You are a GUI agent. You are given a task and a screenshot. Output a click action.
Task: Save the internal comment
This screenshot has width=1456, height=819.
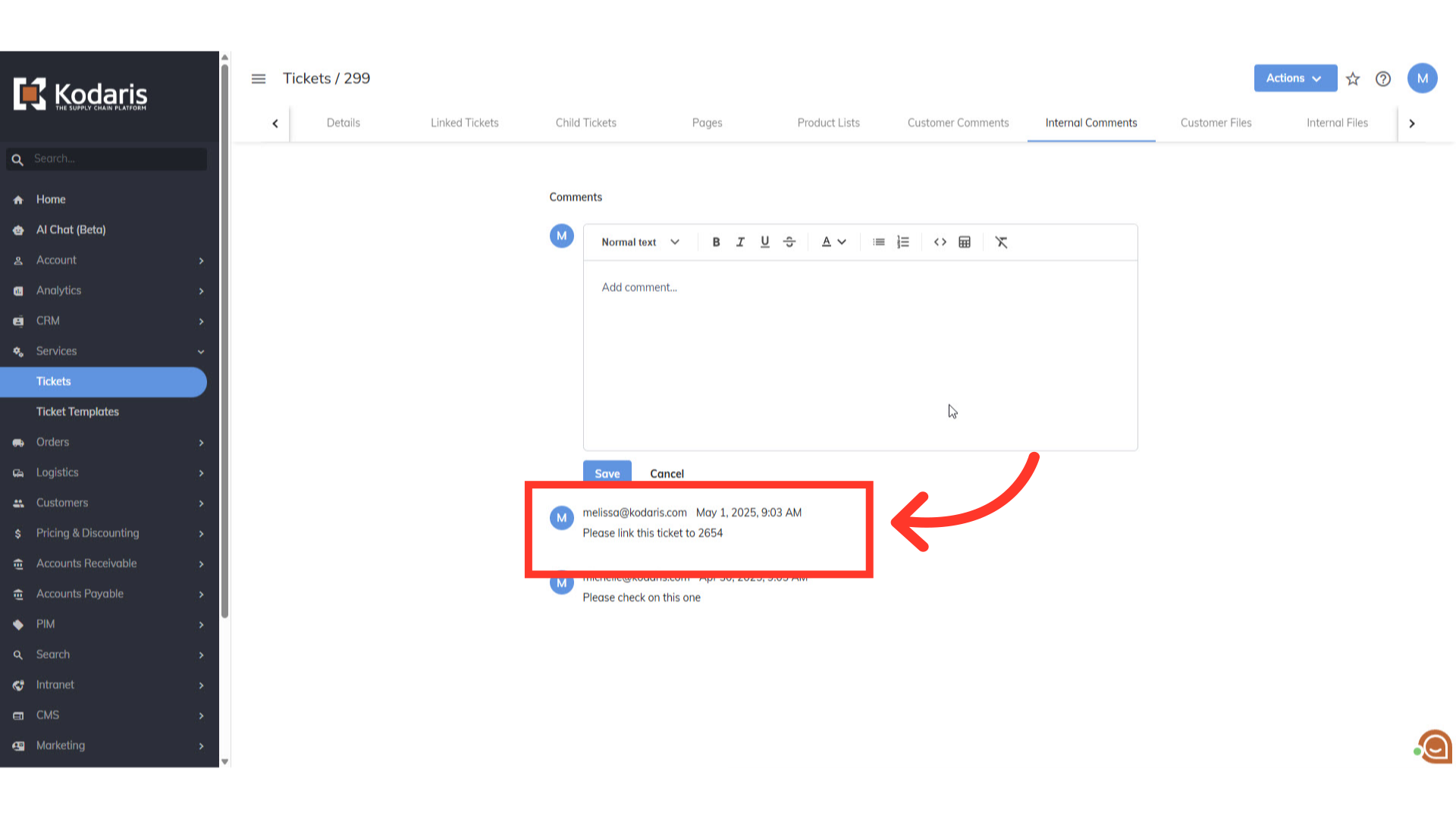pos(607,472)
